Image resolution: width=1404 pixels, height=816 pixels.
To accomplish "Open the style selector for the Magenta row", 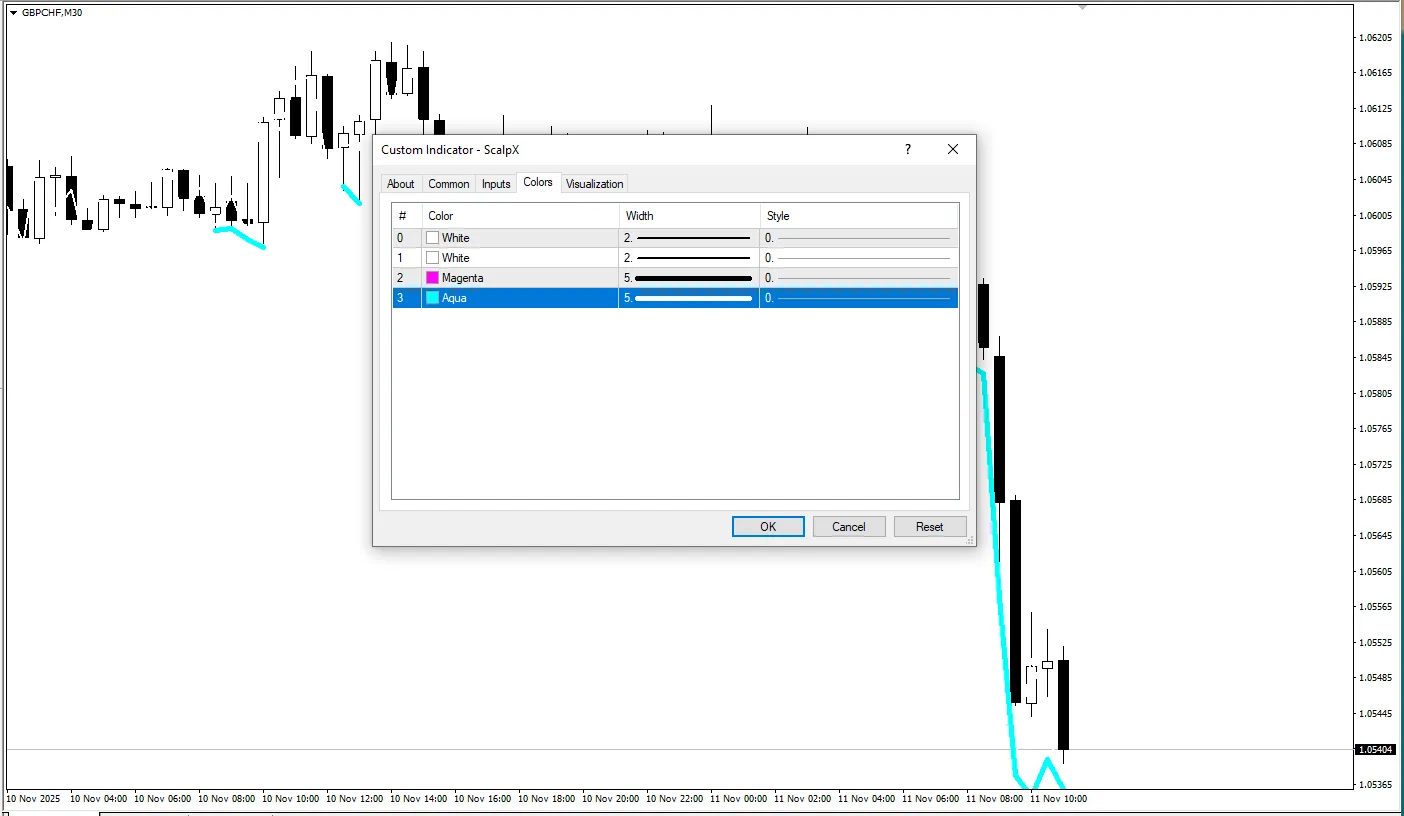I will [859, 278].
